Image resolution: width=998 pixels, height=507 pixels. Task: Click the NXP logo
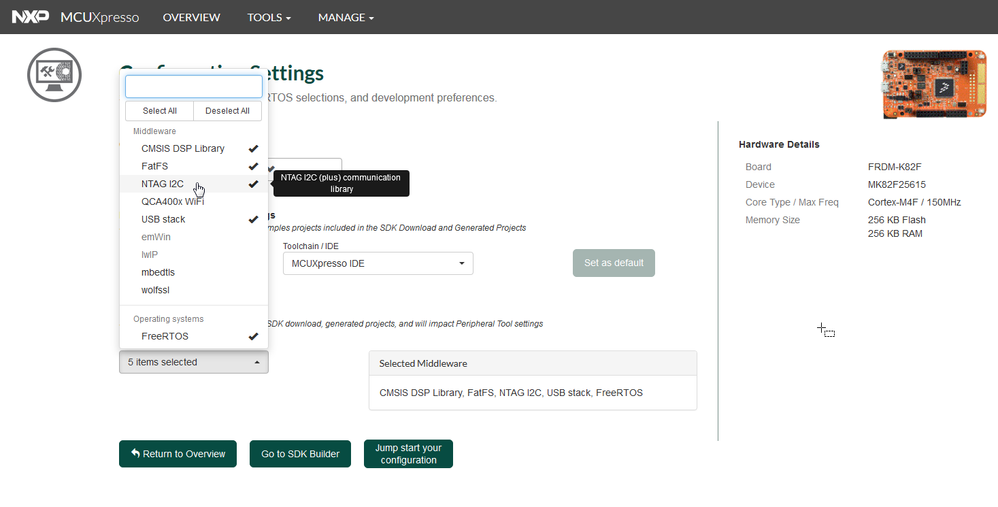click(x=30, y=17)
